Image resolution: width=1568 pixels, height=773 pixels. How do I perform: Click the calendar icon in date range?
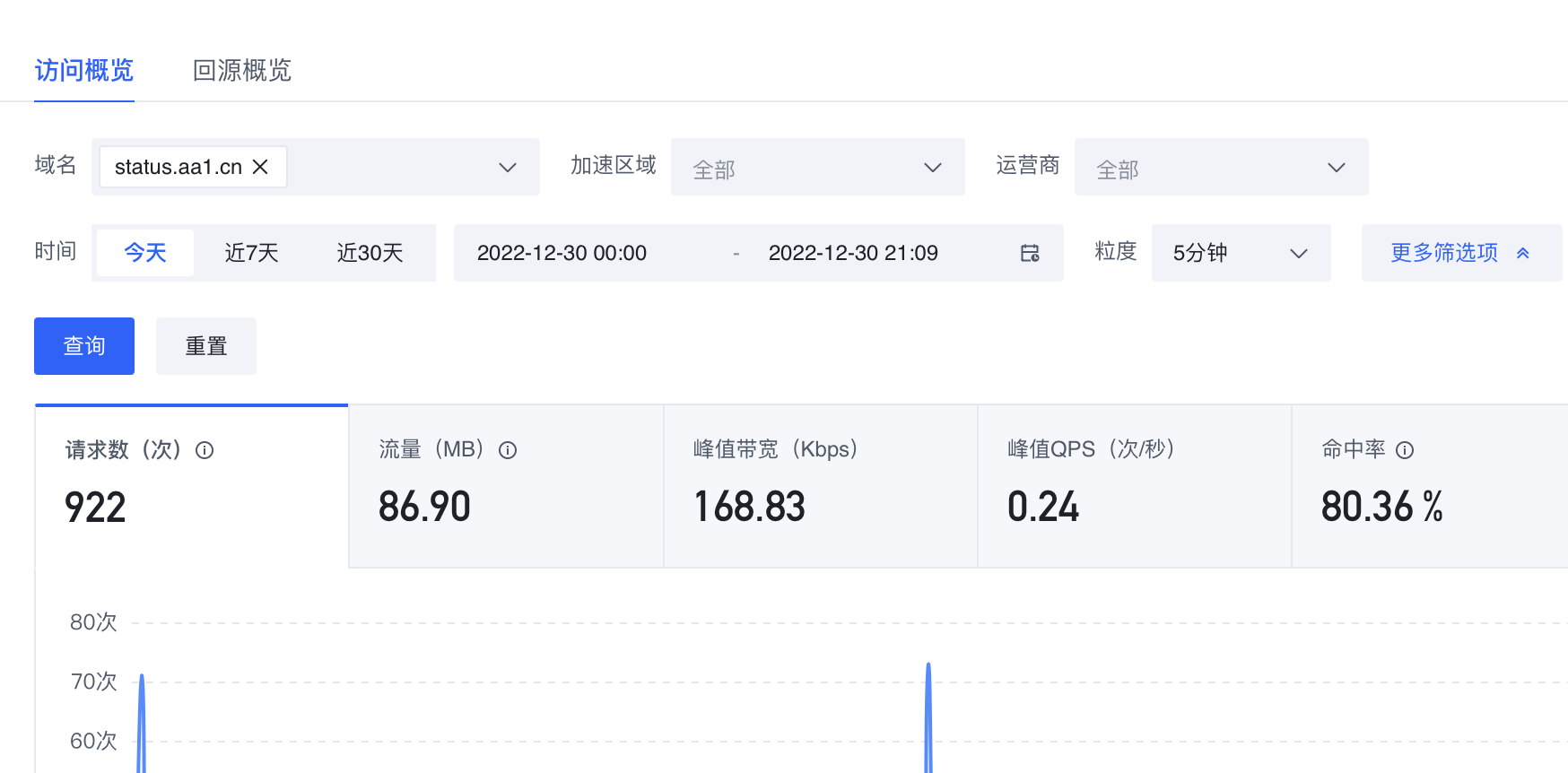[x=1030, y=254]
